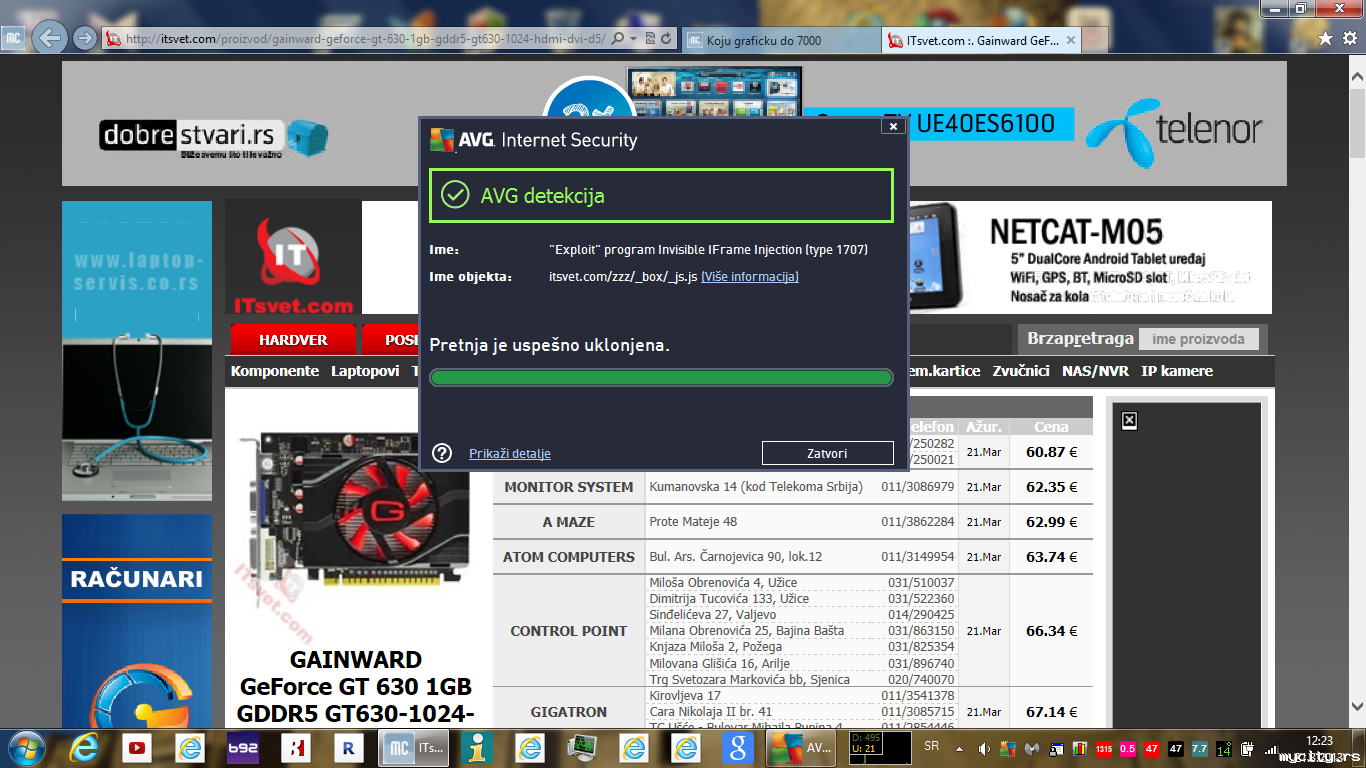Click the taskbar clock showing 12:23
The image size is (1366, 768).
point(1320,740)
